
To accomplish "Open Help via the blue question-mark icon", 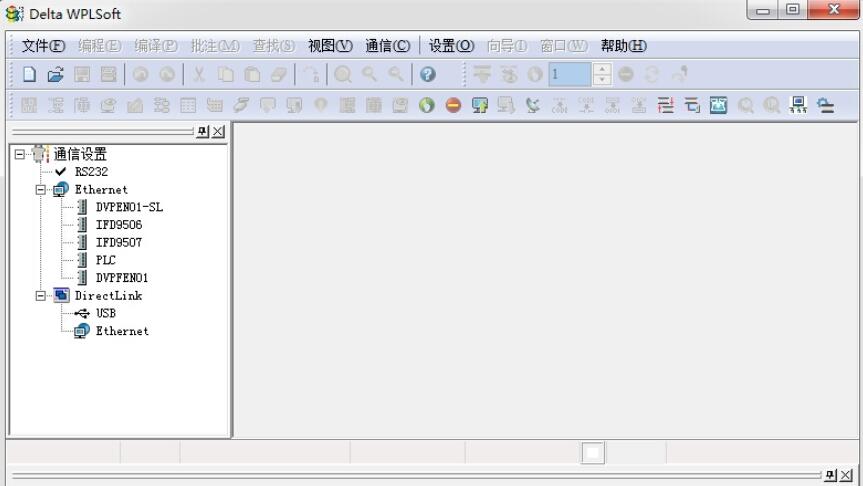I will [x=428, y=74].
